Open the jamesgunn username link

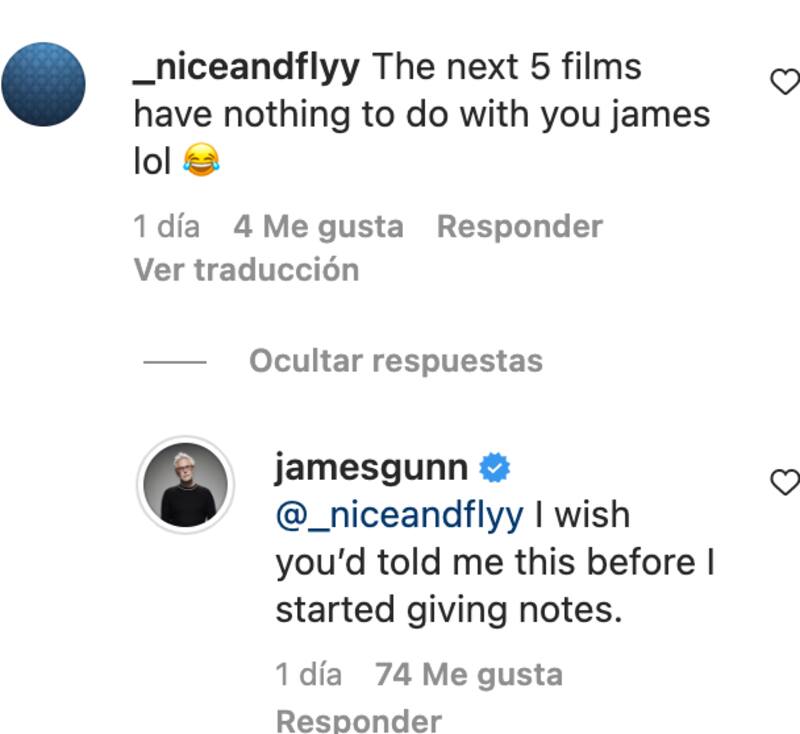coord(371,467)
